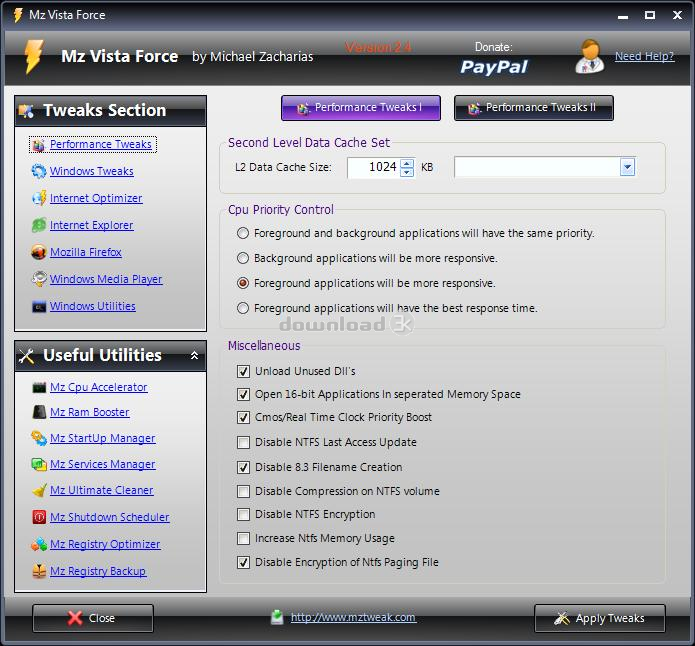Click the Useful Utilities wrench icon
Screen dimensions: 695x646
[27, 356]
